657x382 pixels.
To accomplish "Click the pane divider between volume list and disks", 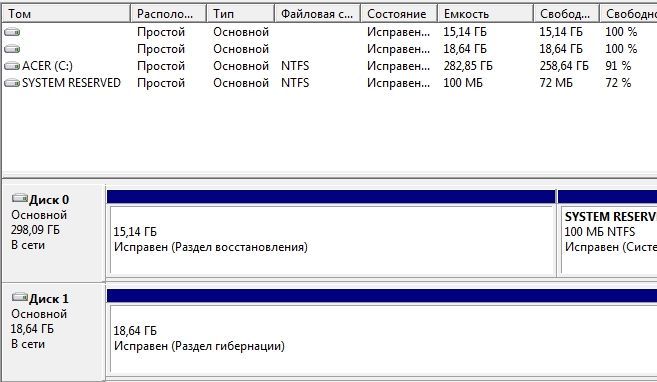I will coord(329,176).
